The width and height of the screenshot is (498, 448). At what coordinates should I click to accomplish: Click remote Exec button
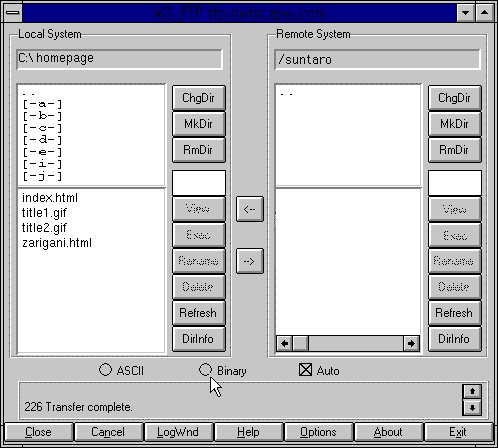(455, 235)
